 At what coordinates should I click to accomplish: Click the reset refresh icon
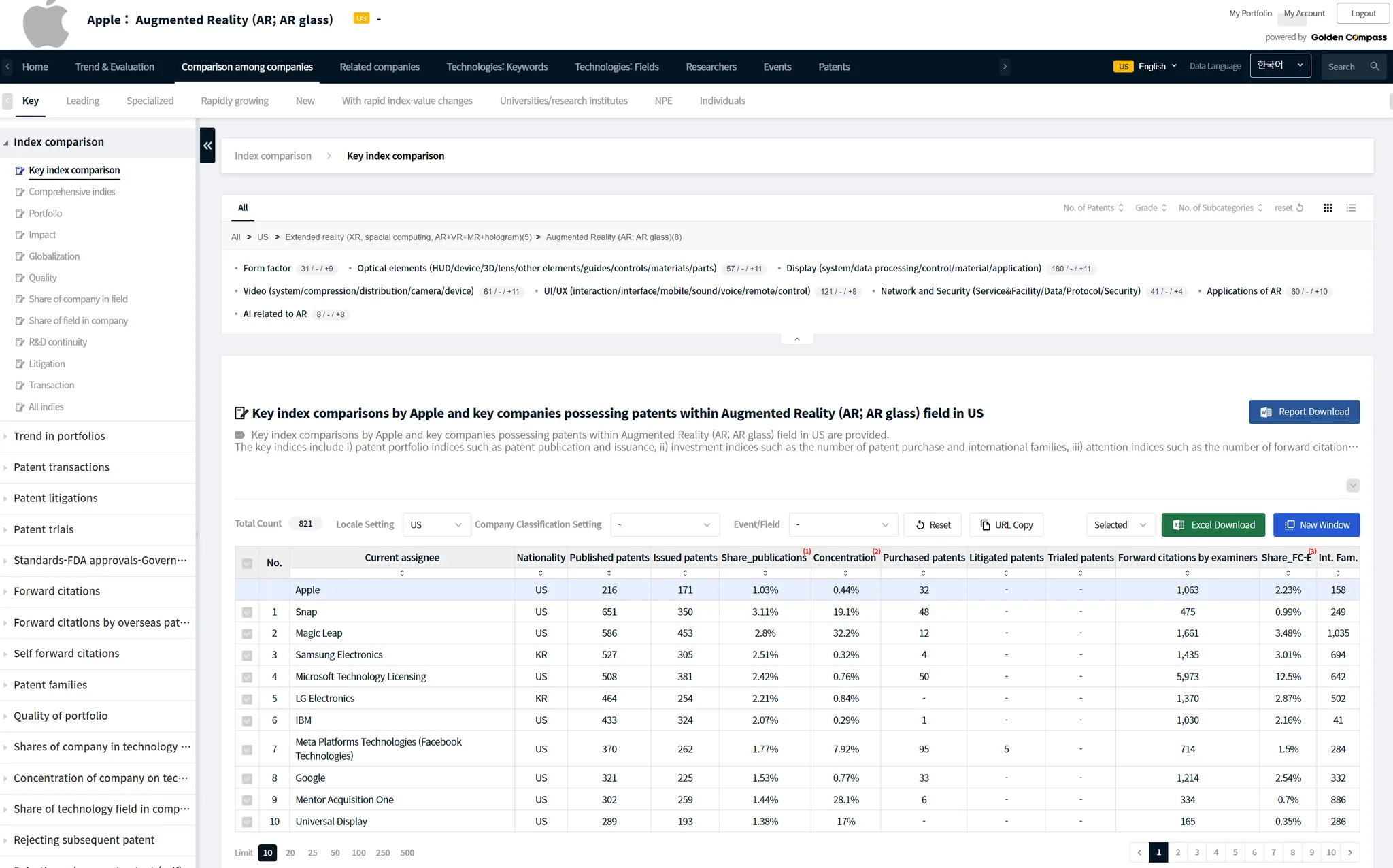[x=1300, y=208]
